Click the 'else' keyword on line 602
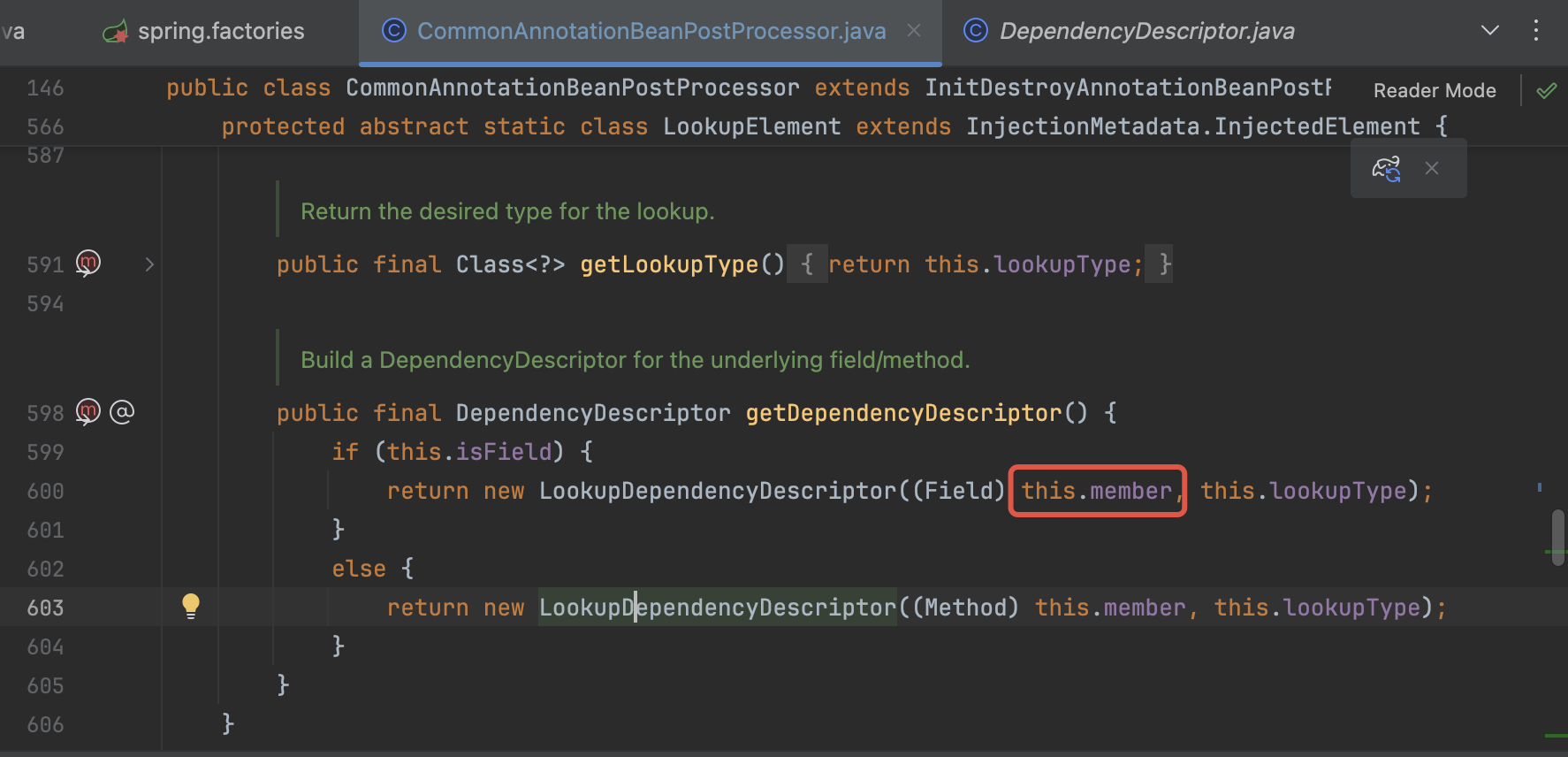This screenshot has height=757, width=1568. click(x=359, y=569)
